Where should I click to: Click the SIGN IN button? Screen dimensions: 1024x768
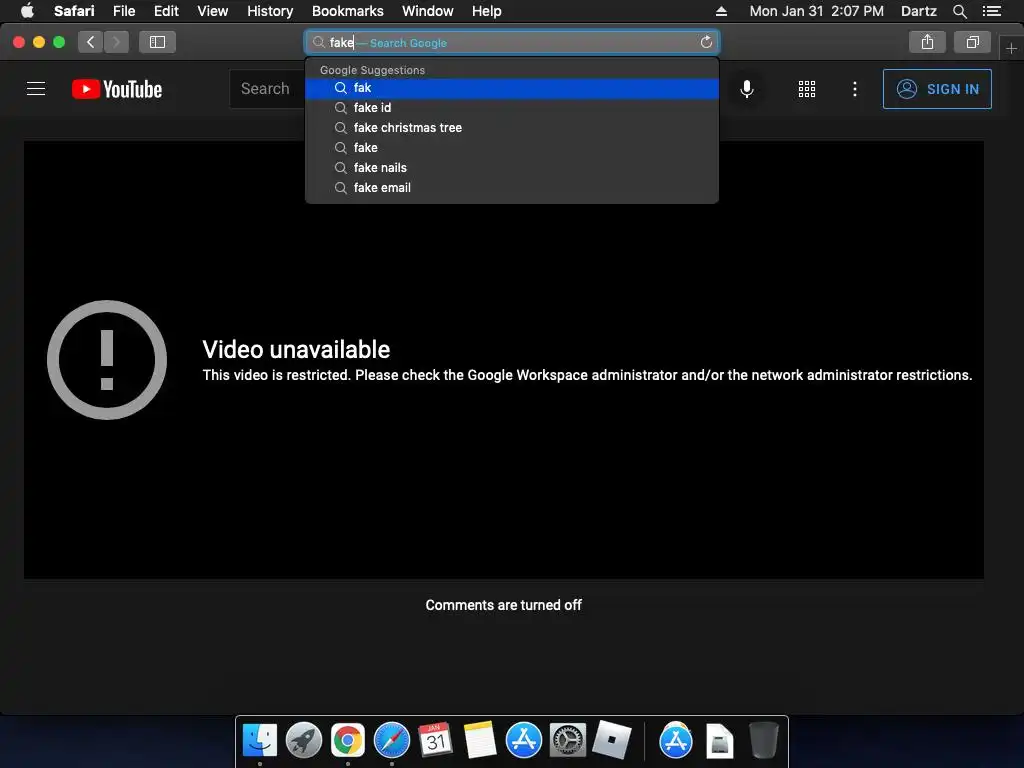936,89
